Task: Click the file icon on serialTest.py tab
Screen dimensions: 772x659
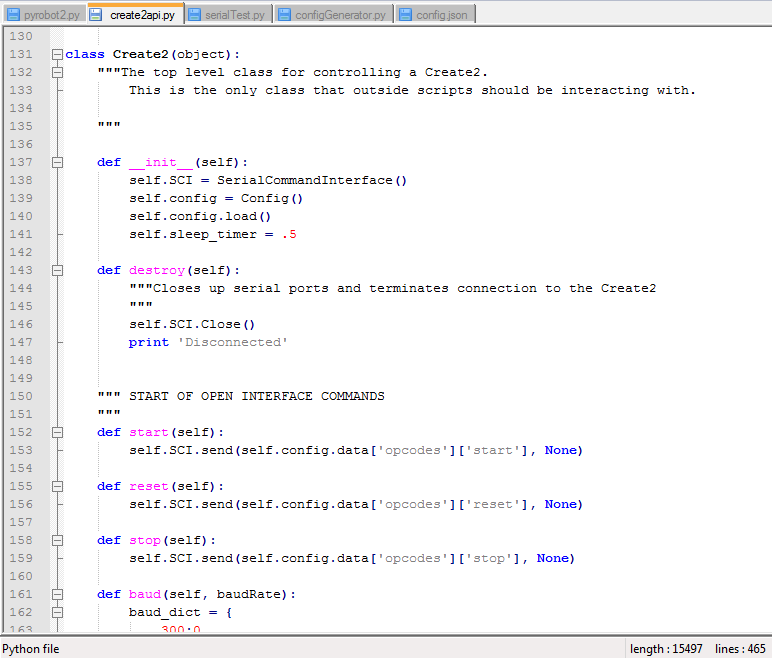Action: 194,15
